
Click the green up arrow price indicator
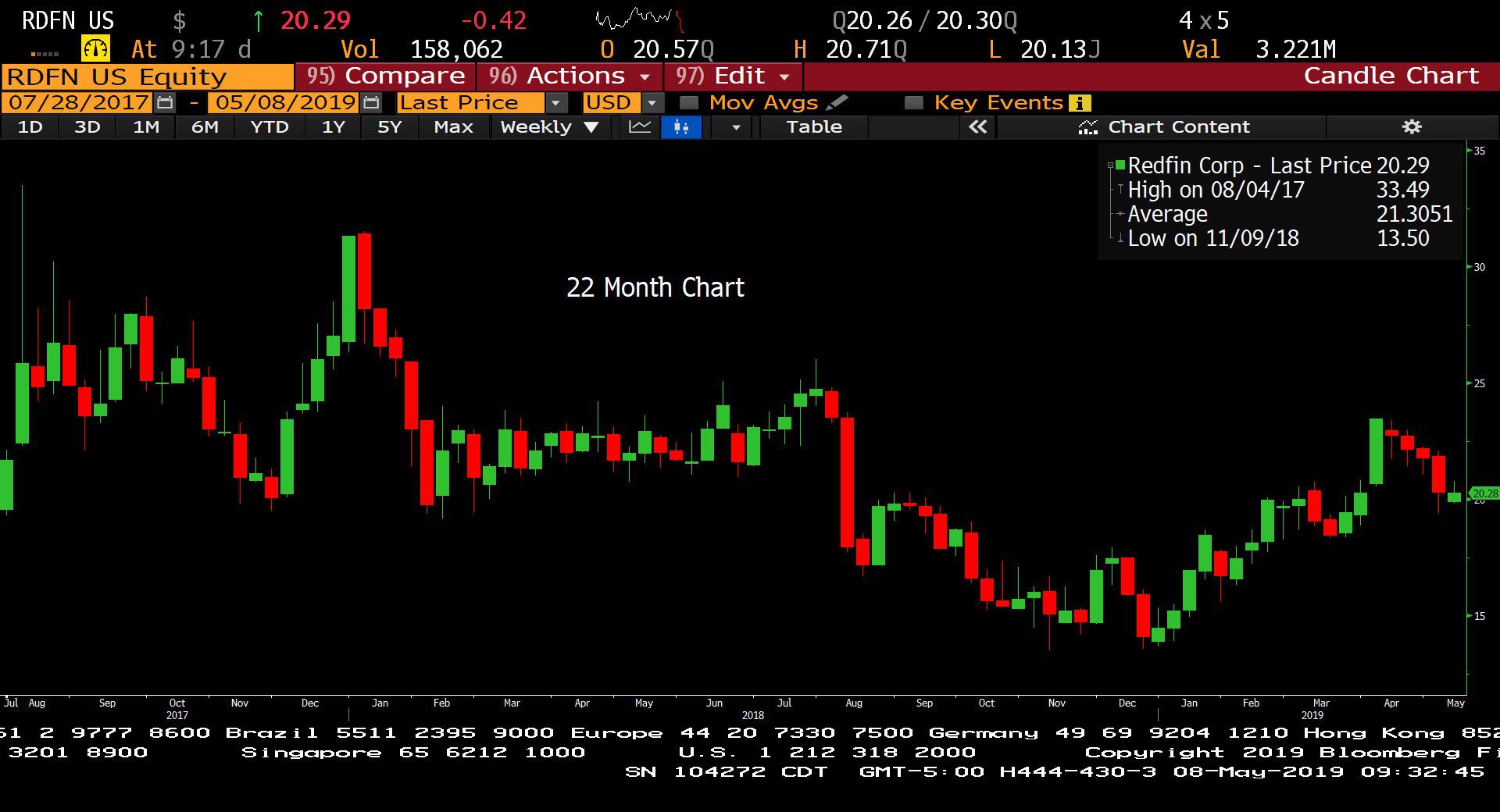click(259, 20)
